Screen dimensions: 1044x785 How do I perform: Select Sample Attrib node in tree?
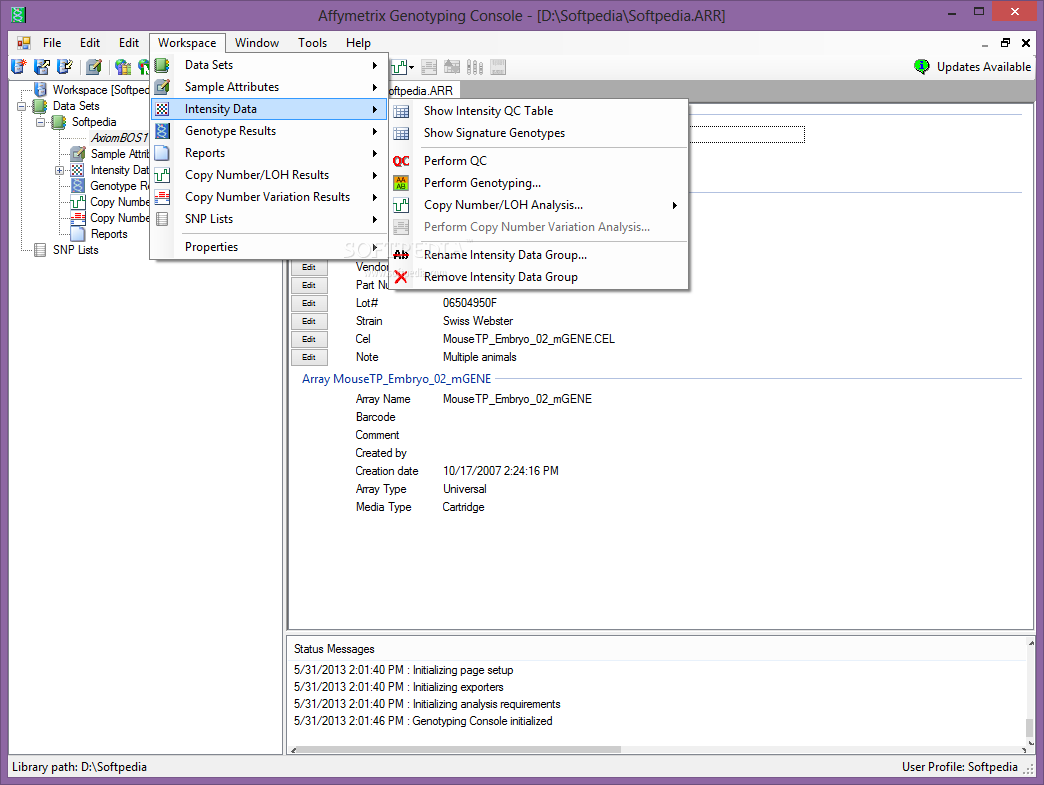point(120,154)
